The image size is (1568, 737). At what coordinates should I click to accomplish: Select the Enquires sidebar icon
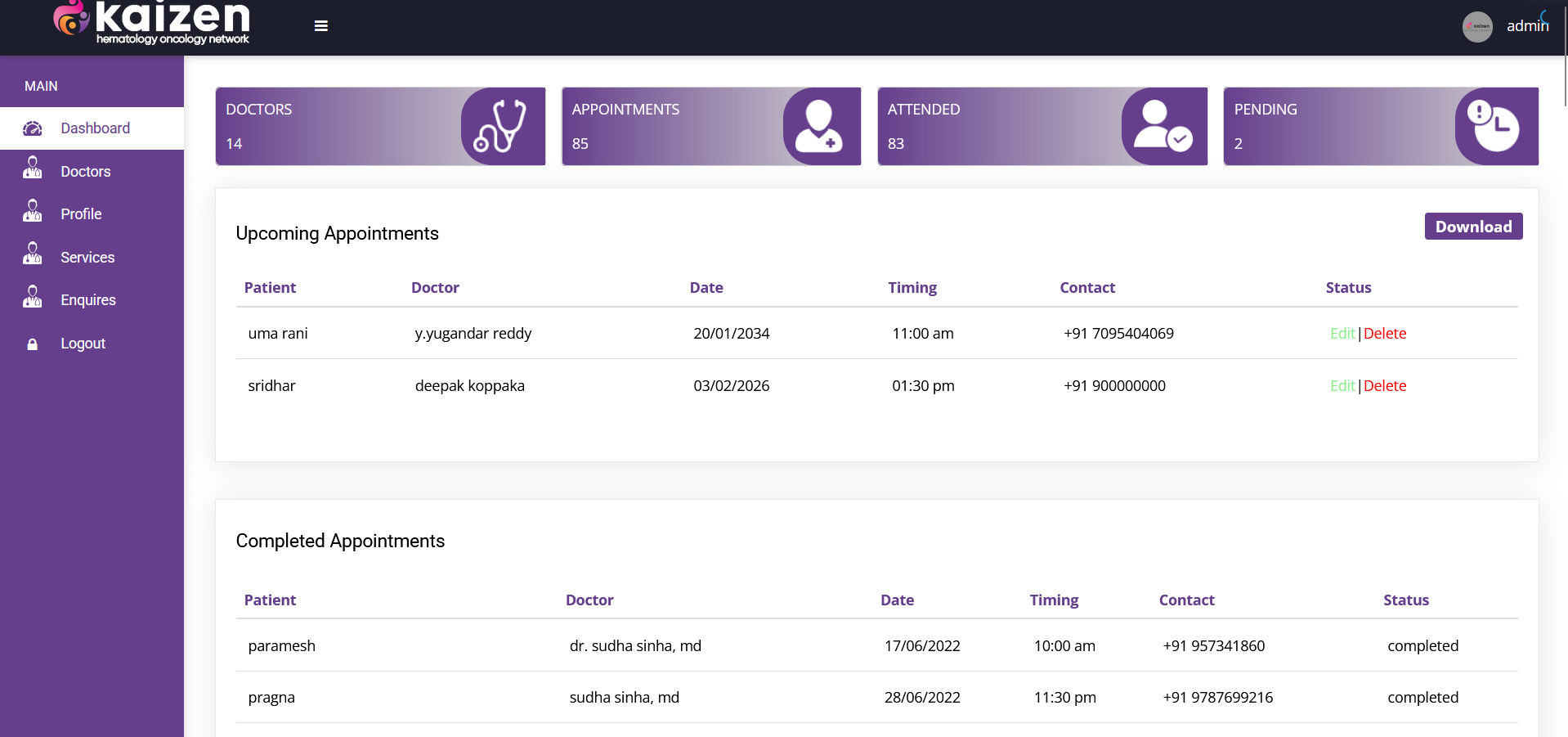point(33,299)
